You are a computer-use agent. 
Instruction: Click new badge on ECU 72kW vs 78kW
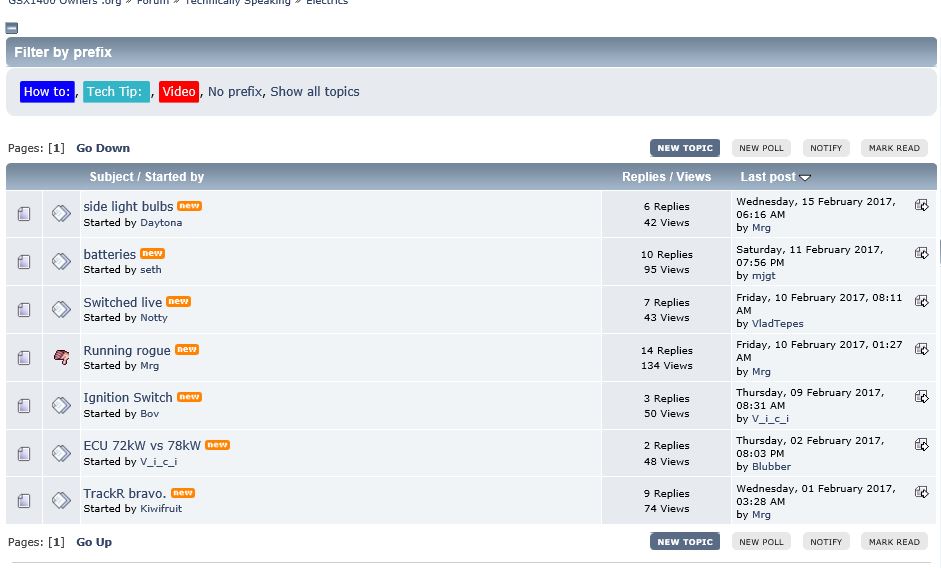[217, 445]
